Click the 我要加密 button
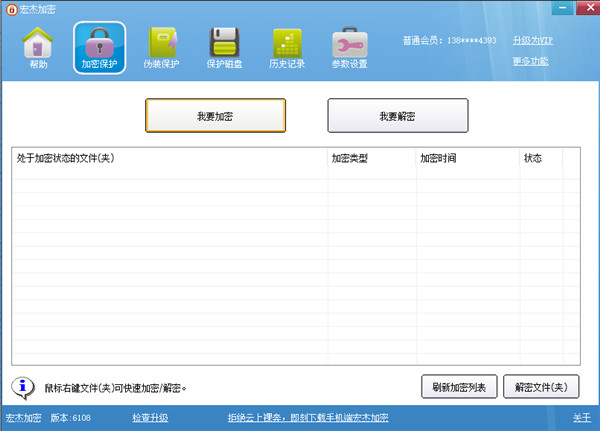This screenshot has height=431, width=600. (x=215, y=116)
